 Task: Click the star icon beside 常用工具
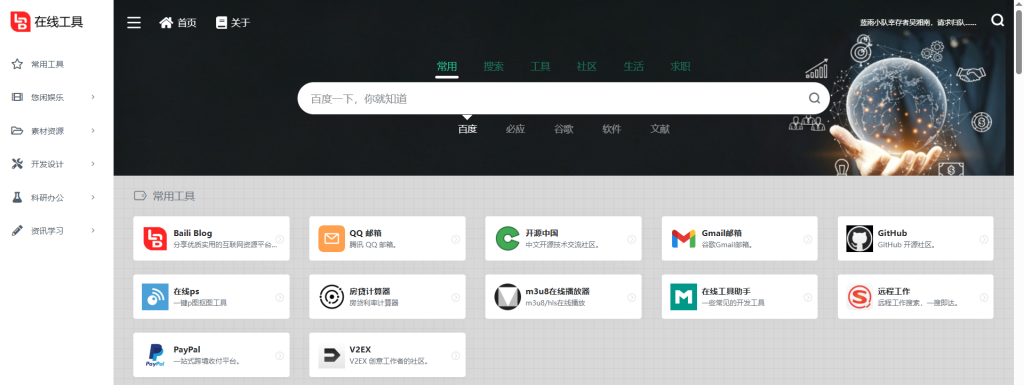pyautogui.click(x=18, y=64)
